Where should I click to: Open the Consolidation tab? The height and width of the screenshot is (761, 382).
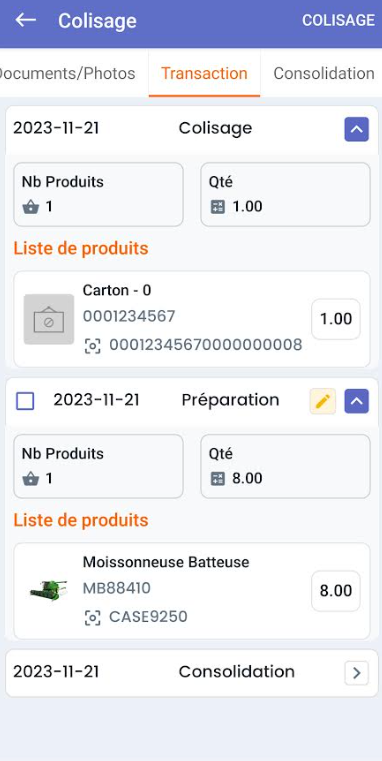click(323, 73)
